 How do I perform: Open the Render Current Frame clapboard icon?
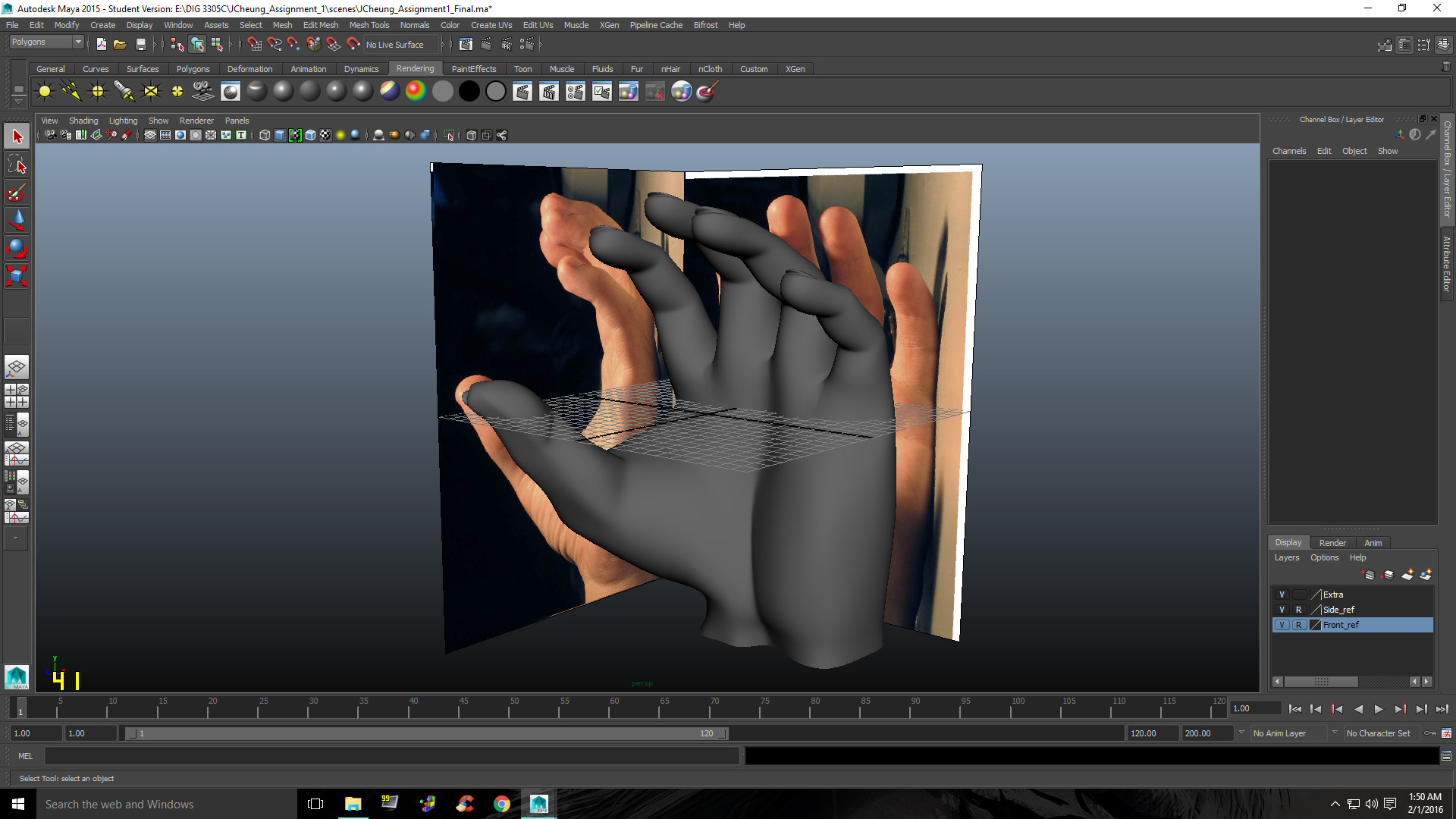click(x=522, y=91)
